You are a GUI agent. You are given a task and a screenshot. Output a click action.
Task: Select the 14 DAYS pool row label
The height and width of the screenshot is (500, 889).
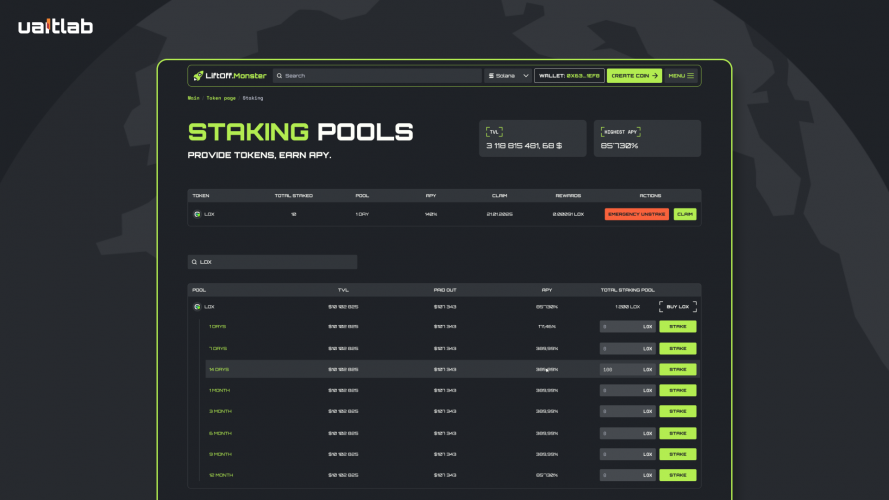(219, 370)
